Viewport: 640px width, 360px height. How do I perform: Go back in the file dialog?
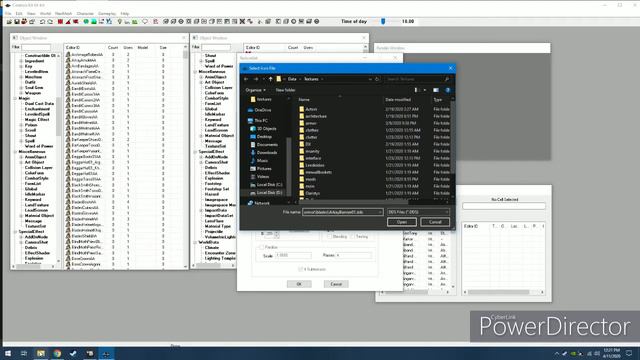[246, 79]
